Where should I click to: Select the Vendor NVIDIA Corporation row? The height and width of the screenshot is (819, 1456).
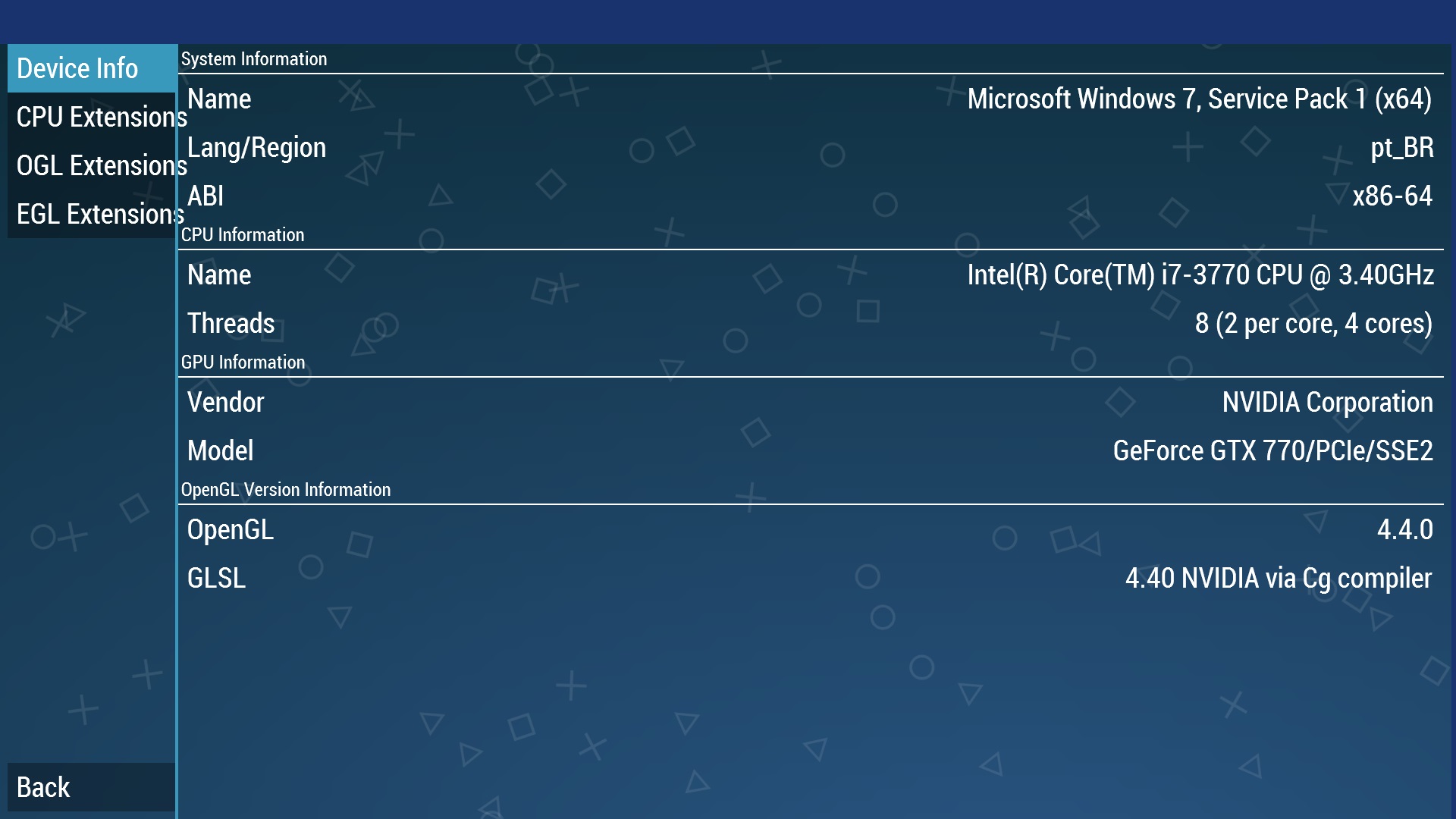click(x=810, y=403)
